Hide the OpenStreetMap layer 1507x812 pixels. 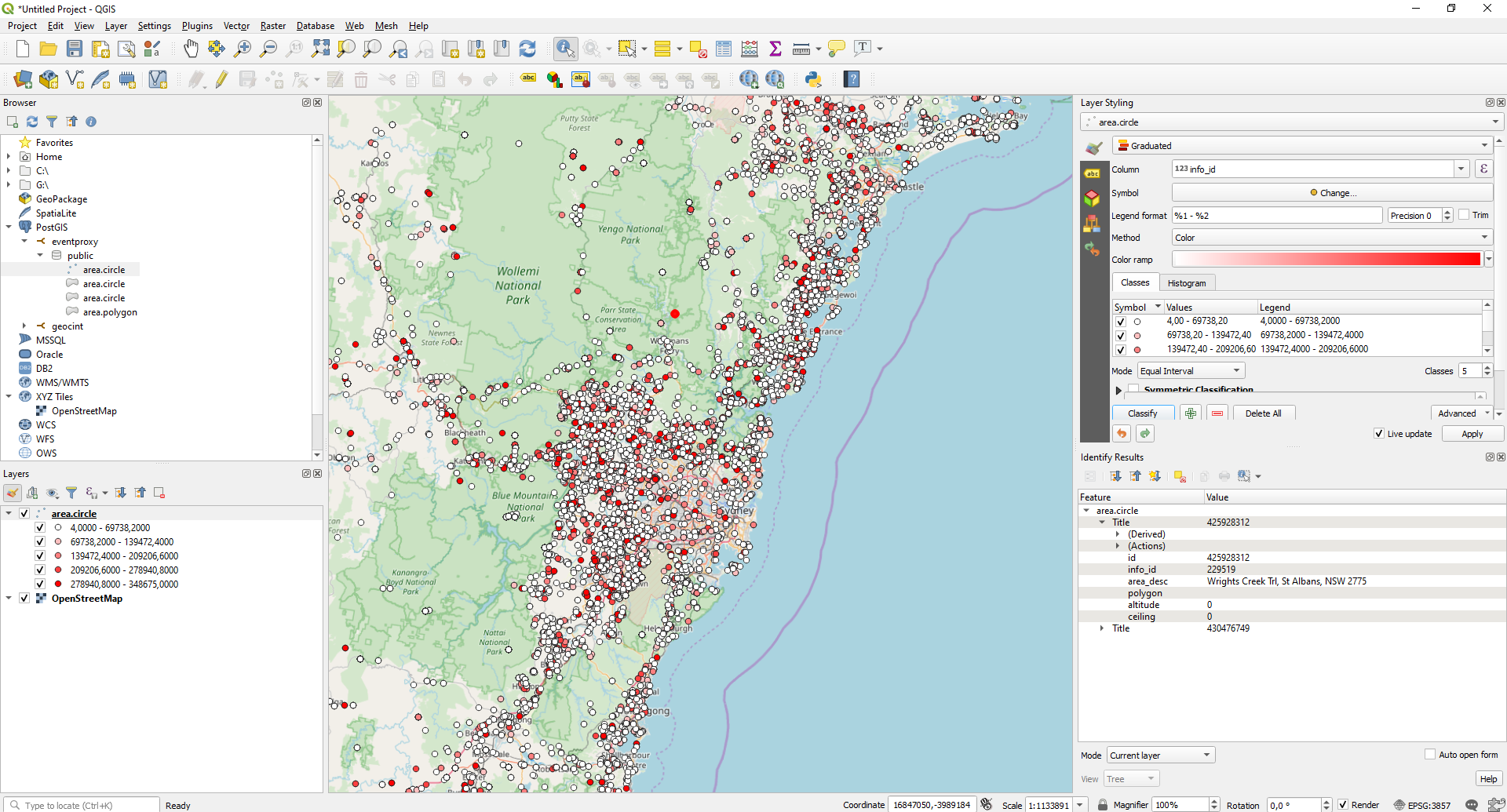click(24, 599)
